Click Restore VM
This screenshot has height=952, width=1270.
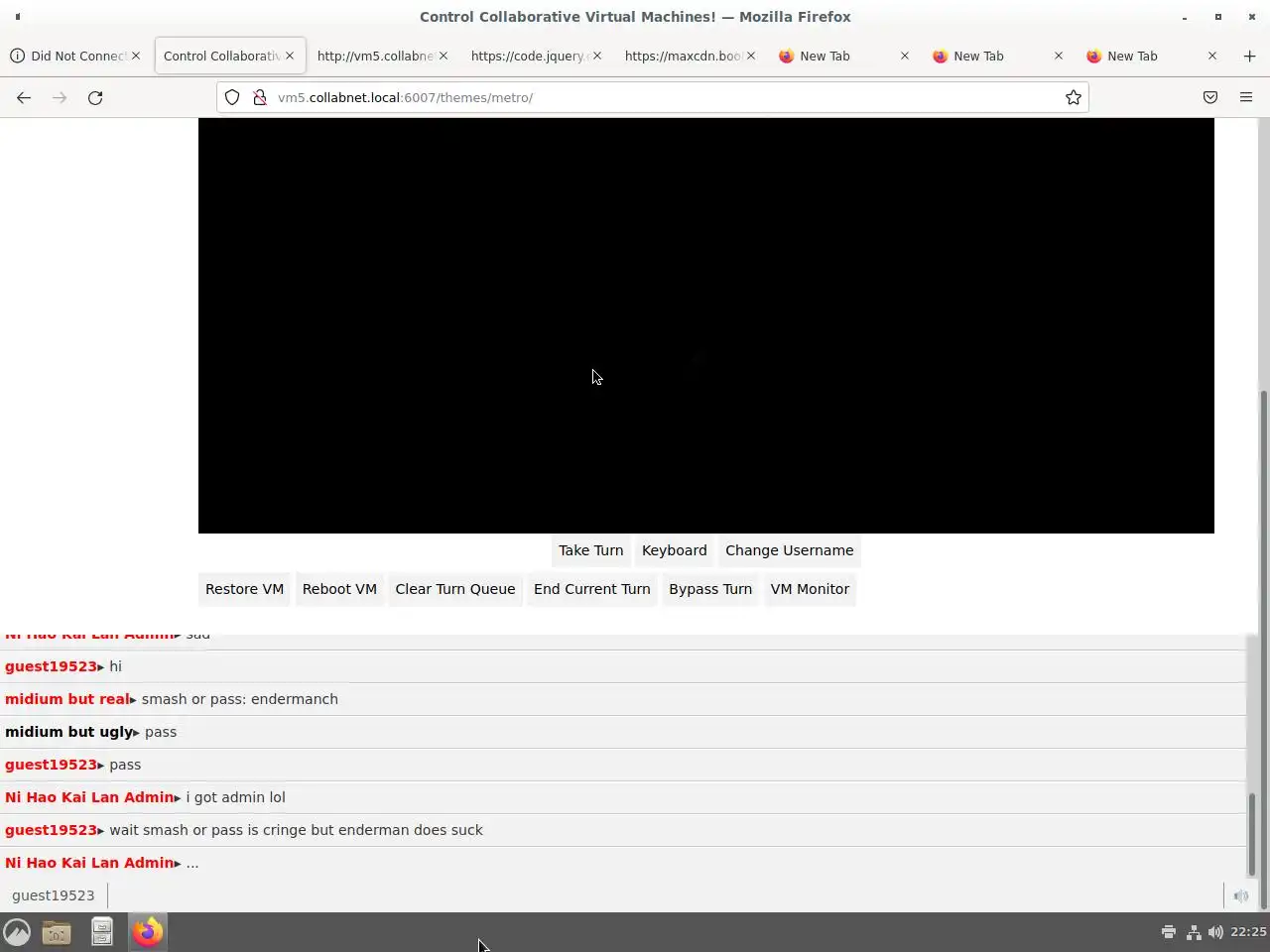(244, 589)
